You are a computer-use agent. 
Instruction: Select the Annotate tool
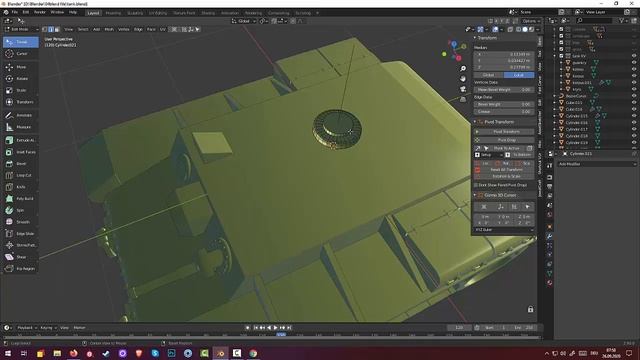(20, 116)
